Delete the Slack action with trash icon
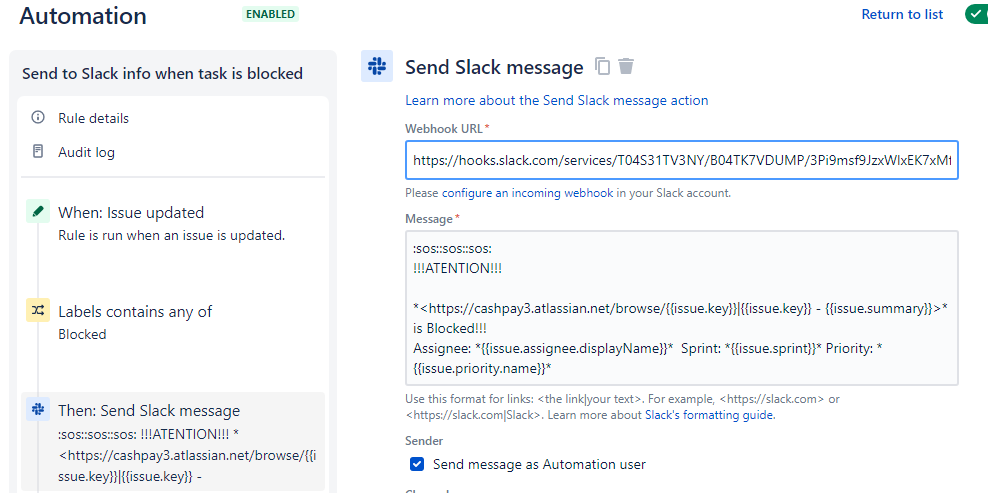The width and height of the screenshot is (988, 493). pos(626,67)
